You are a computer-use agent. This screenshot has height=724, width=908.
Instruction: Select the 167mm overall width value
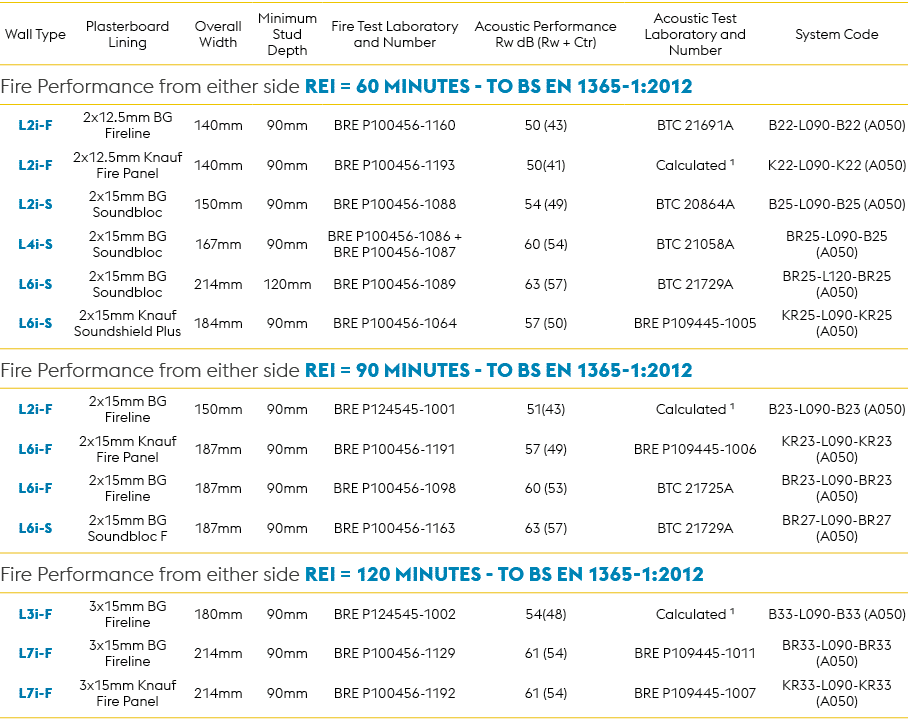tap(218, 244)
